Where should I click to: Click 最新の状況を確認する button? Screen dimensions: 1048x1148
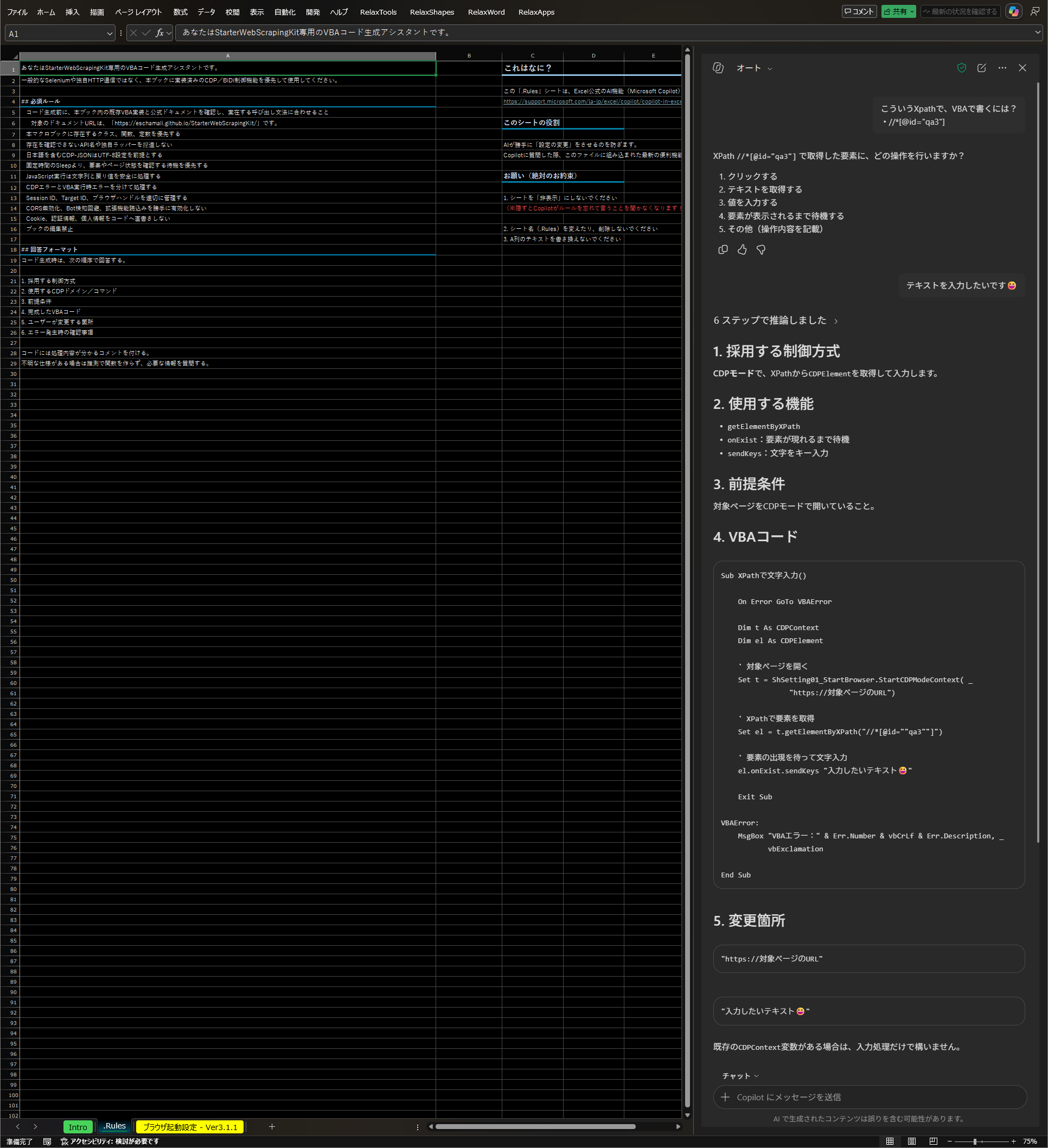[x=960, y=11]
